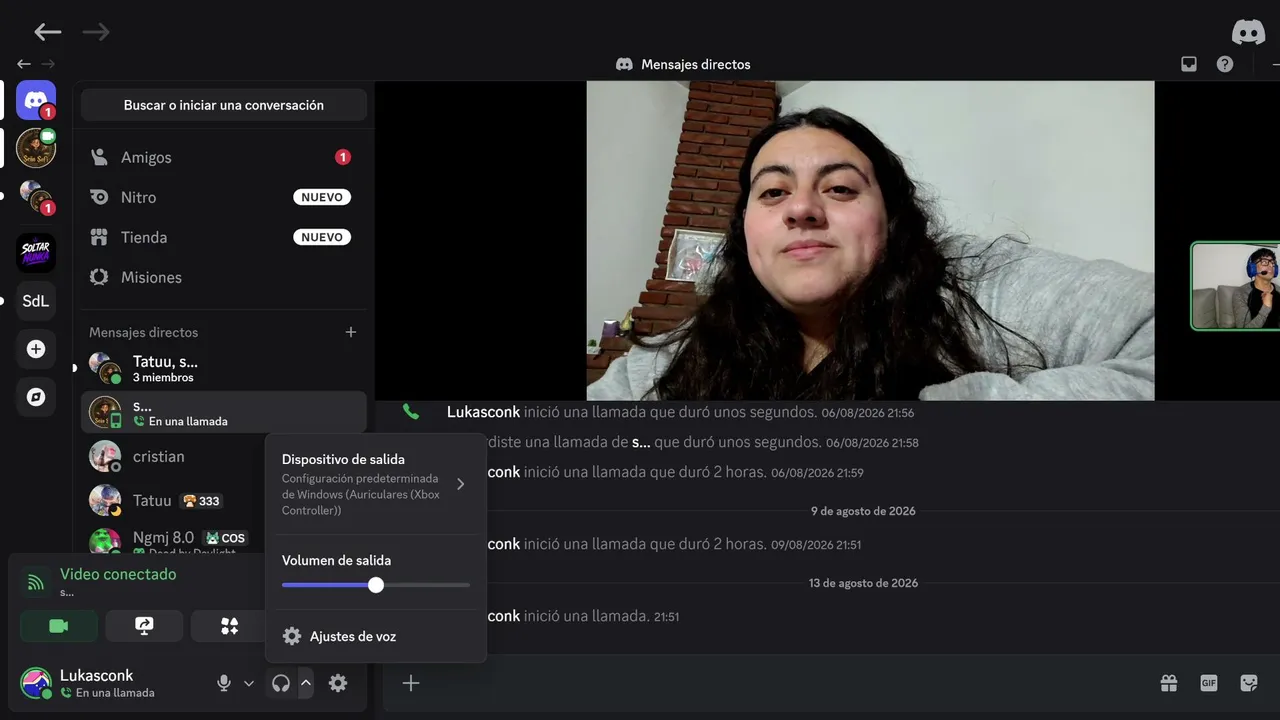
Task: Open Discord direct messages home icon
Action: 36,100
